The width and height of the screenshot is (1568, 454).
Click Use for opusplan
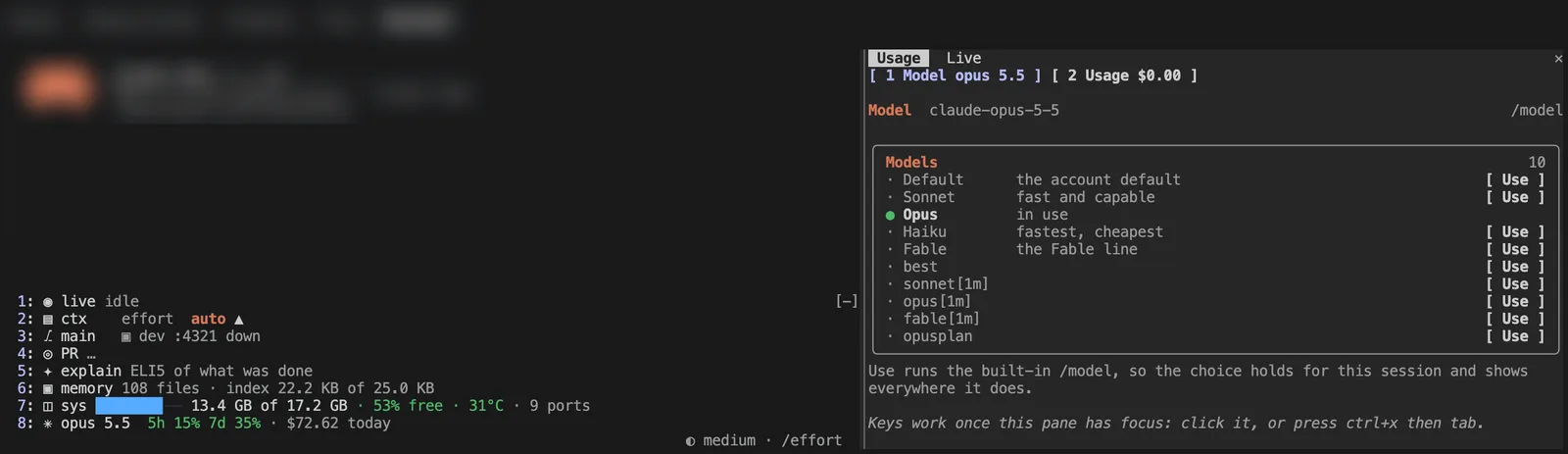coord(1515,336)
